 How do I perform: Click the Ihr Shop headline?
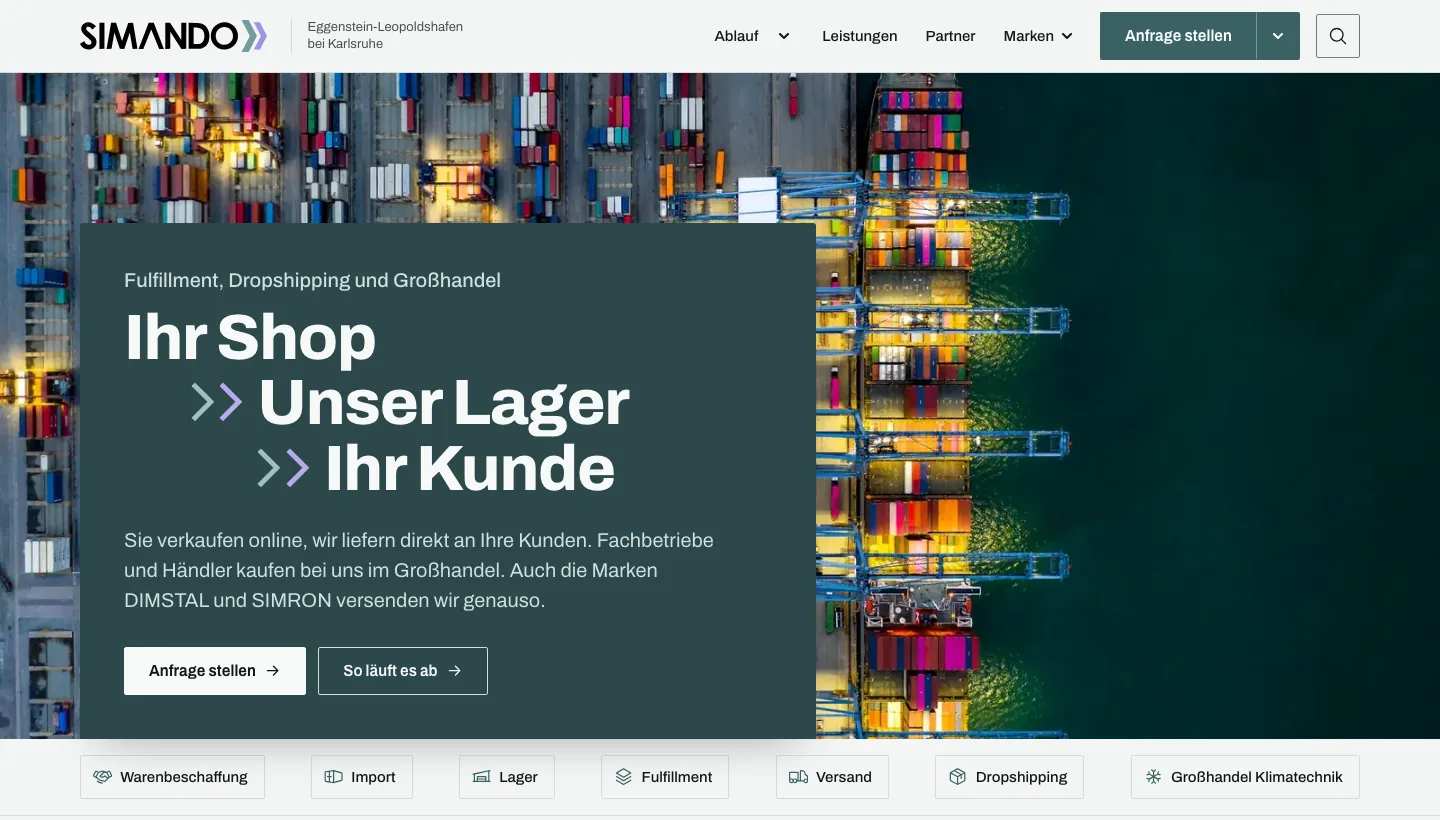(250, 338)
